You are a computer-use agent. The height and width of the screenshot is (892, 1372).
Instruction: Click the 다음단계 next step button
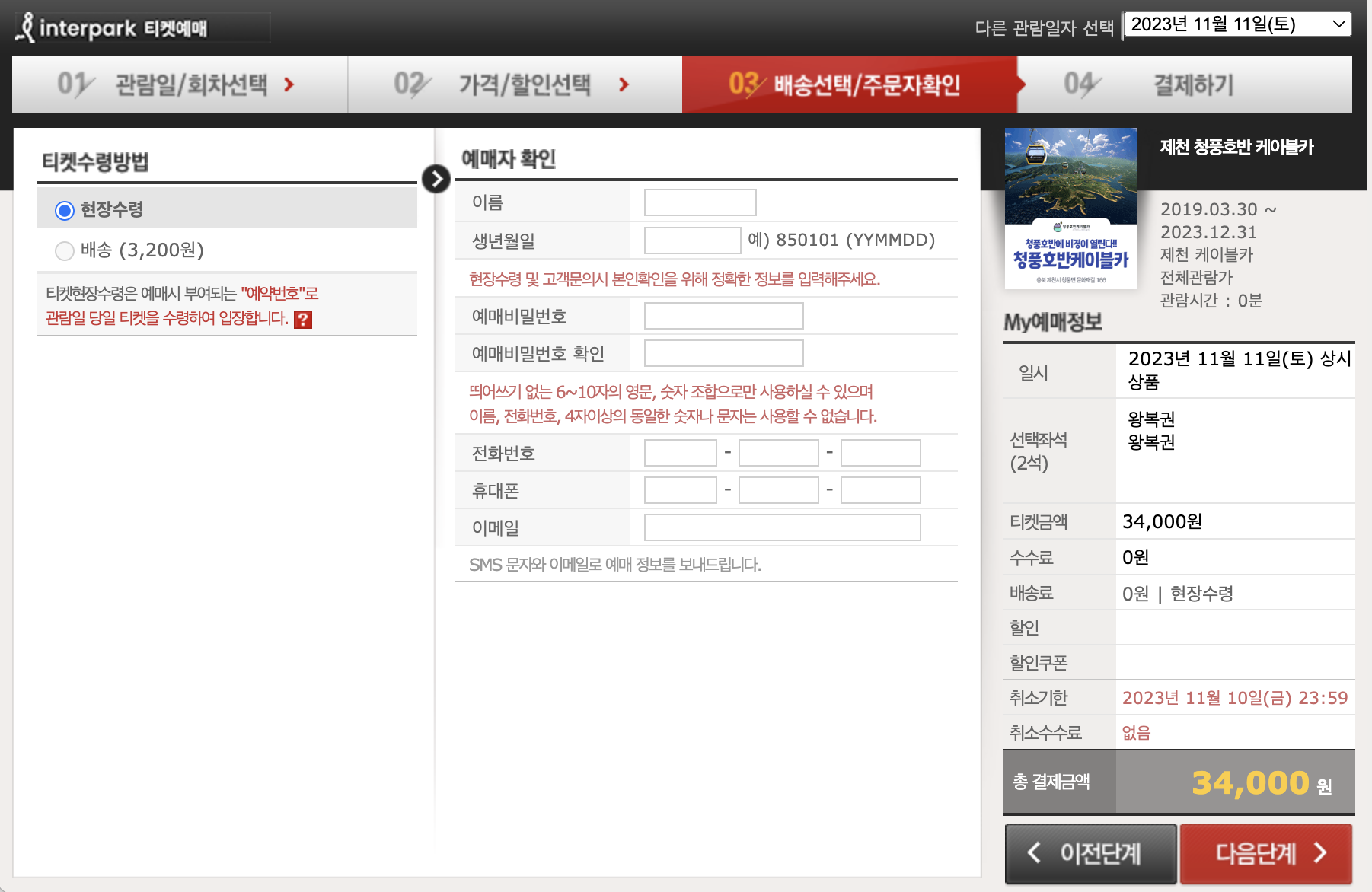pos(1266,854)
